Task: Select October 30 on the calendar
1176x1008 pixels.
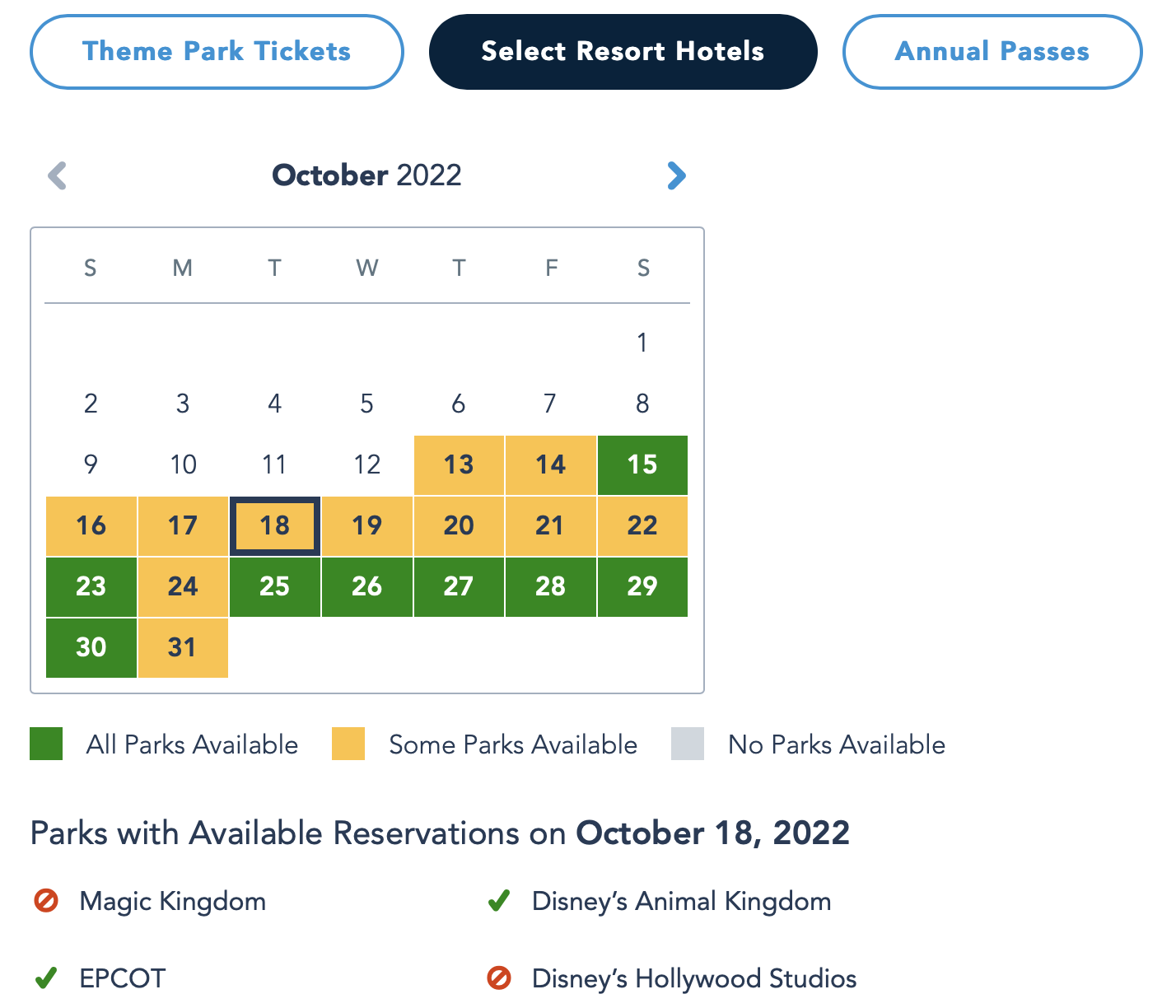Action: [x=91, y=648]
